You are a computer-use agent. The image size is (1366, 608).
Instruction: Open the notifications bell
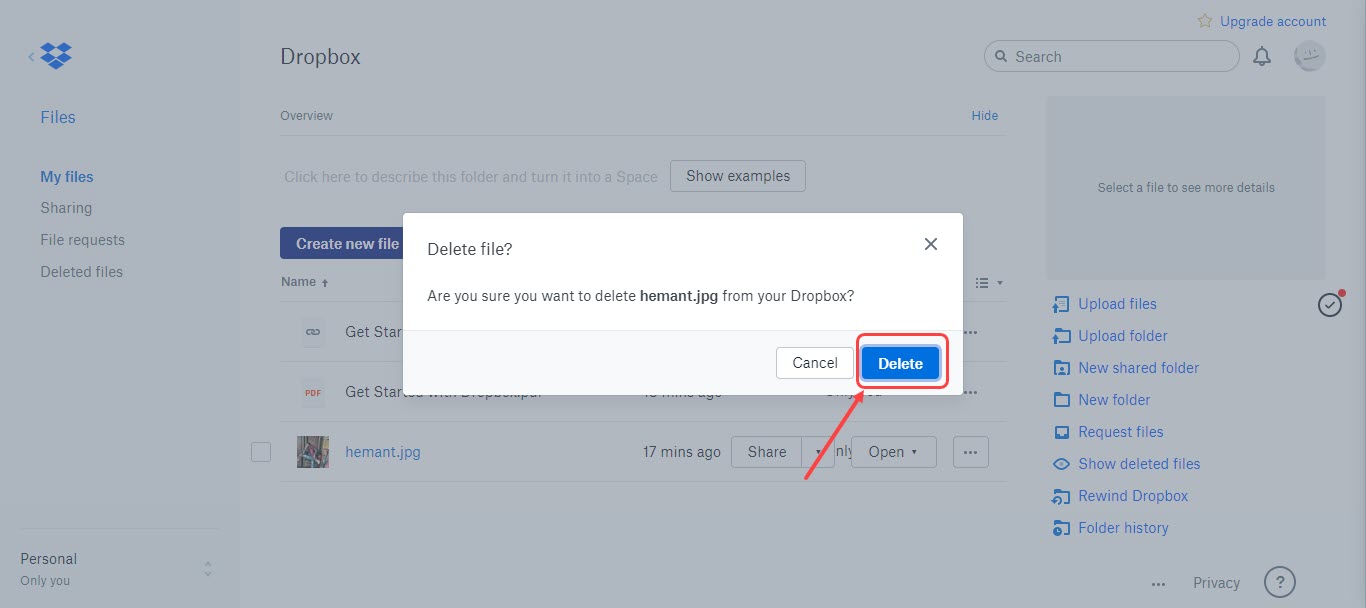1261,56
